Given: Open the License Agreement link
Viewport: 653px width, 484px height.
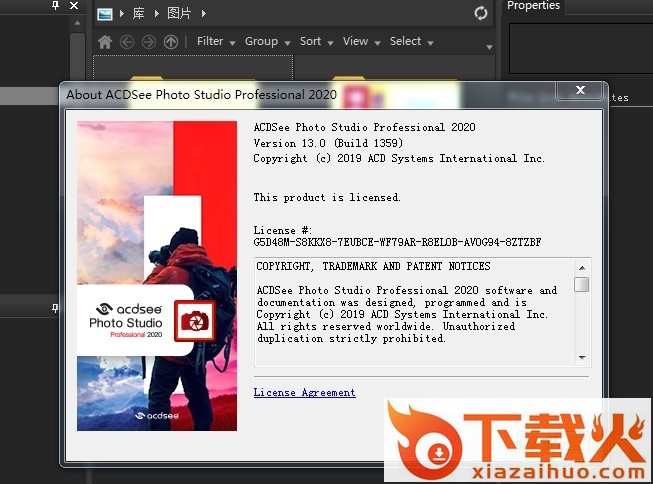Looking at the screenshot, I should (x=304, y=393).
